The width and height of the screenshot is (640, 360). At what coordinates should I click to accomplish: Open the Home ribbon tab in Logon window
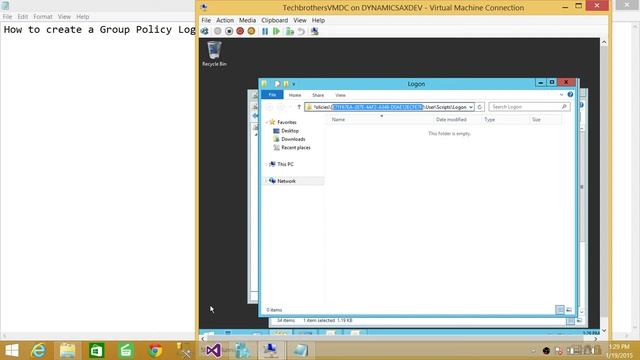point(295,95)
